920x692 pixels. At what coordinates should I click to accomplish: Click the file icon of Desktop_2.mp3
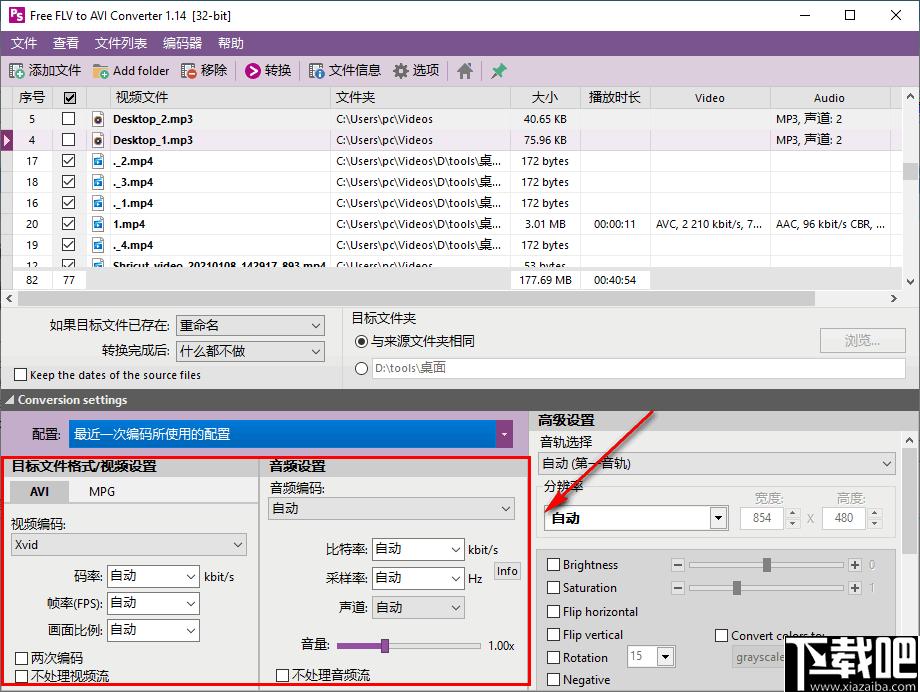[x=98, y=119]
